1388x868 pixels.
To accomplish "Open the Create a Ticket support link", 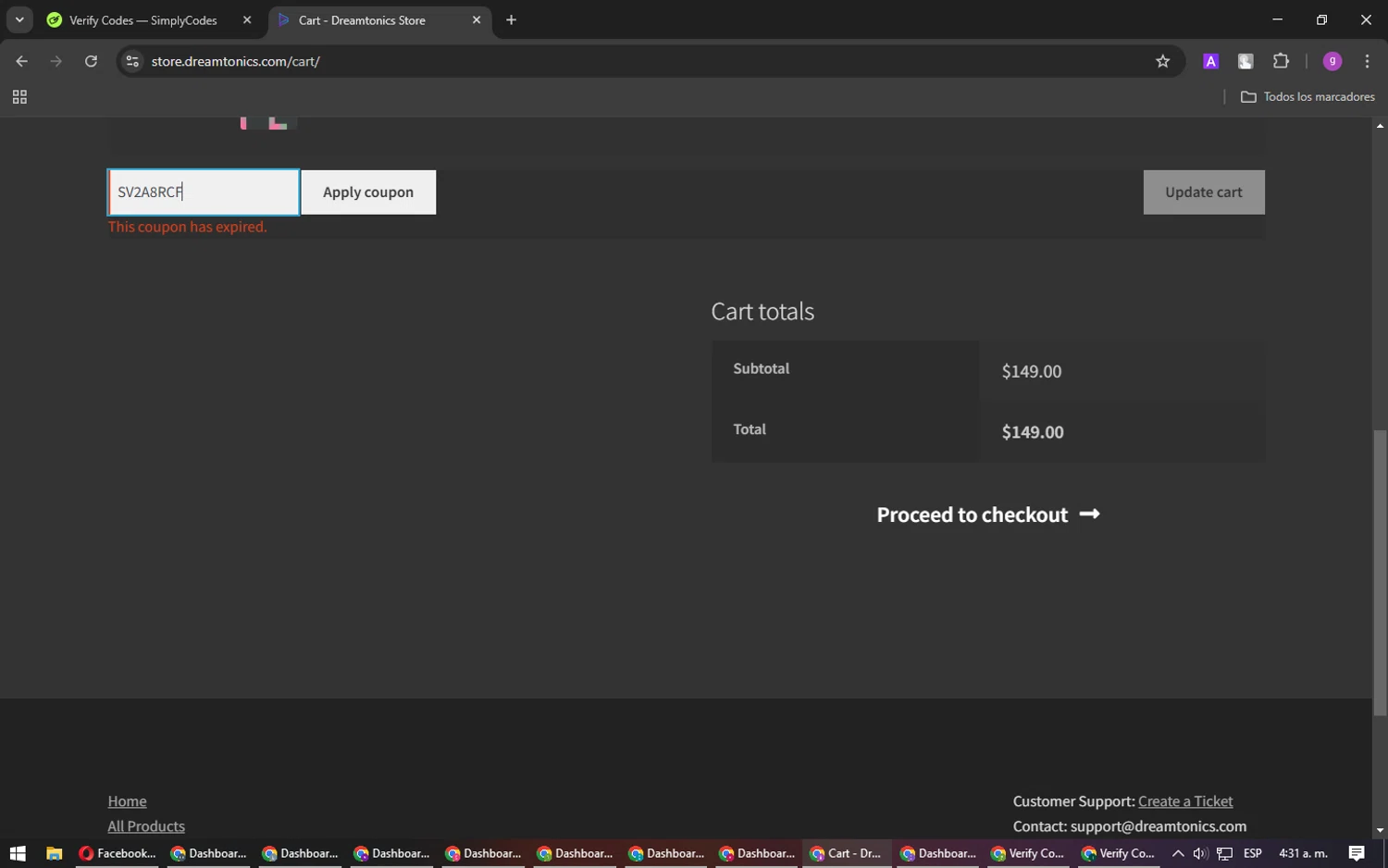I will click(x=1185, y=801).
